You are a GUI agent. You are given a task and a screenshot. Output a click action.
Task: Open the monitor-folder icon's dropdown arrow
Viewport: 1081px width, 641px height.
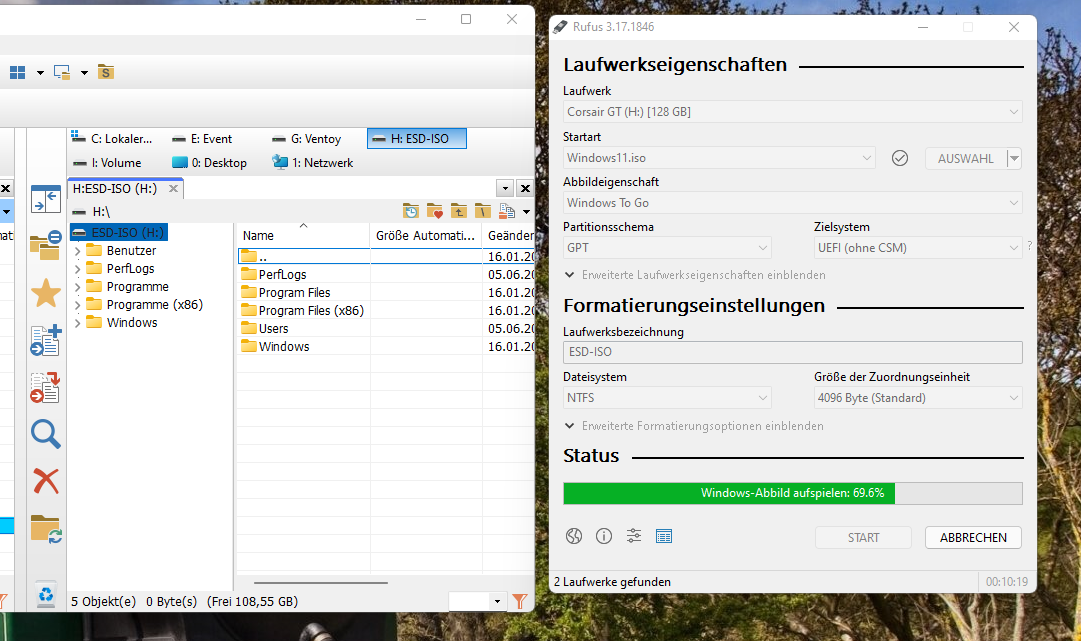[x=84, y=72]
